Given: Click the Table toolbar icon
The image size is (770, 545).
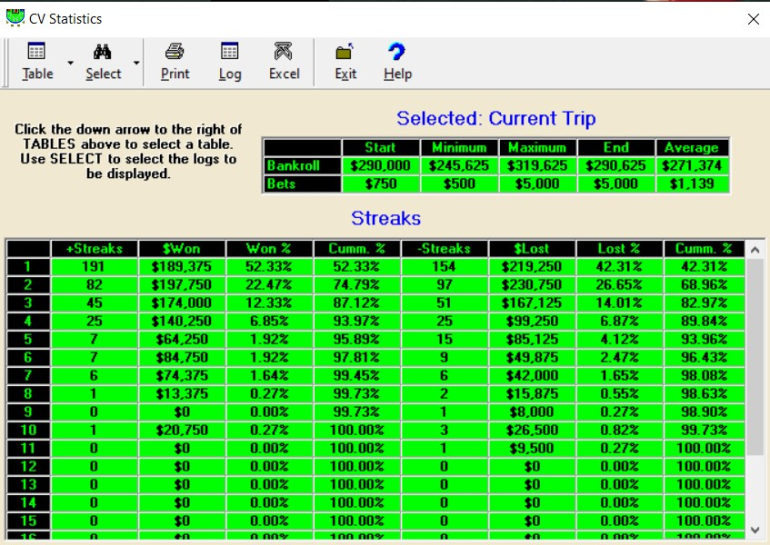Looking at the screenshot, I should (x=37, y=53).
